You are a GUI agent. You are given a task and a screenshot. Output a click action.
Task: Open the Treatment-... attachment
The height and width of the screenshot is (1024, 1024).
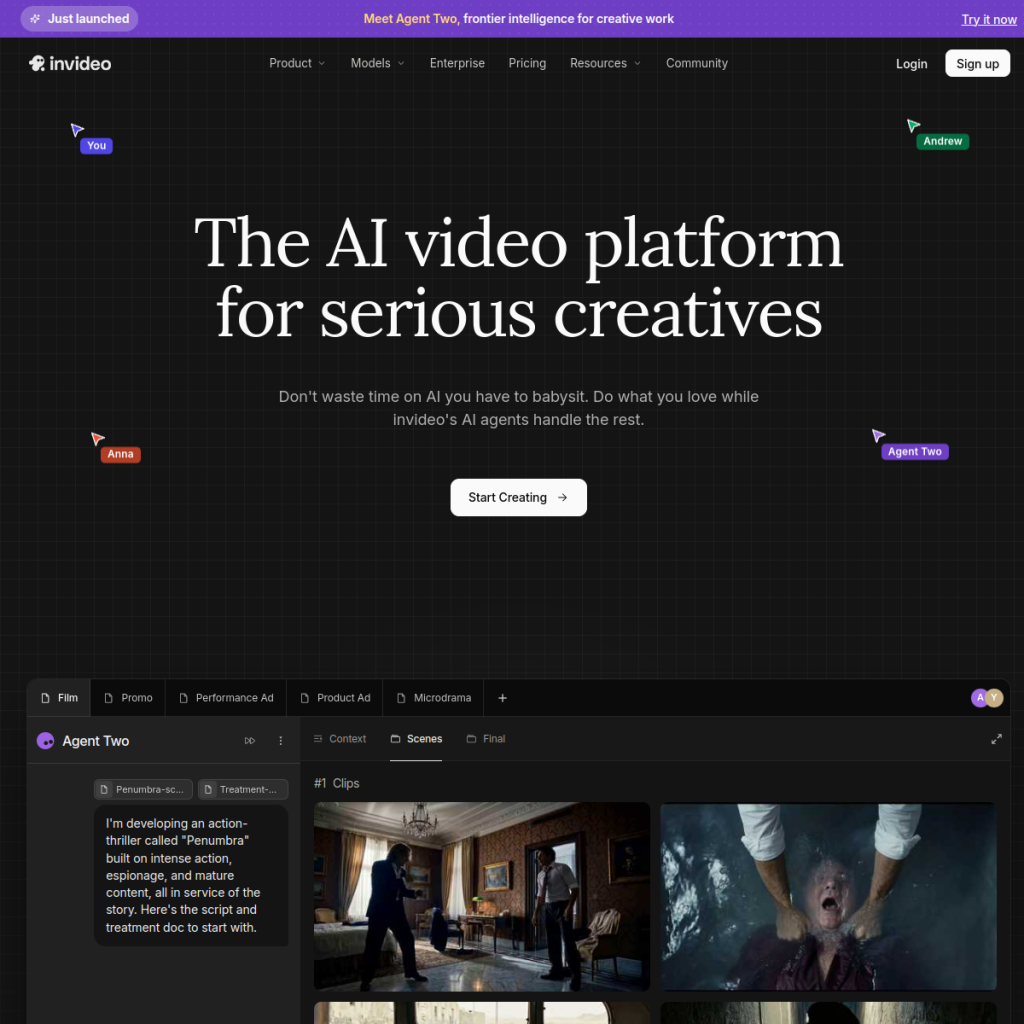(243, 789)
